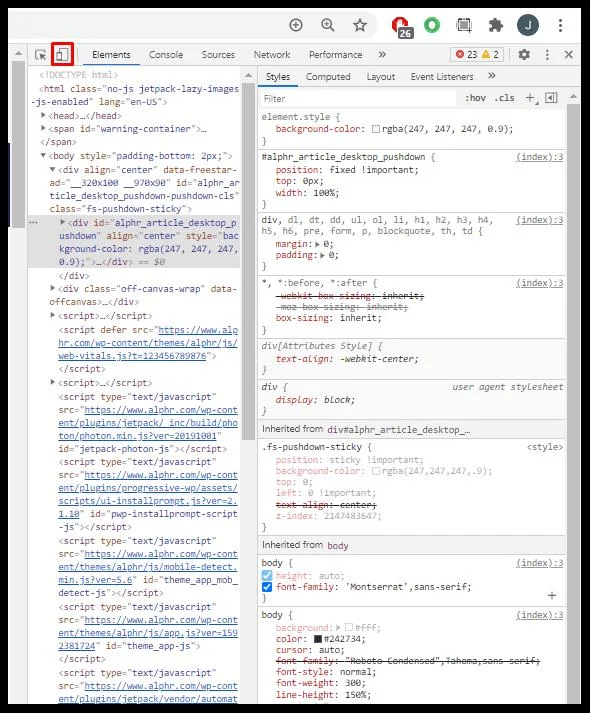Collapse div alphr_article_desktop_pushdown-pushdown-cls node
The width and height of the screenshot is (590, 713).
[53, 169]
